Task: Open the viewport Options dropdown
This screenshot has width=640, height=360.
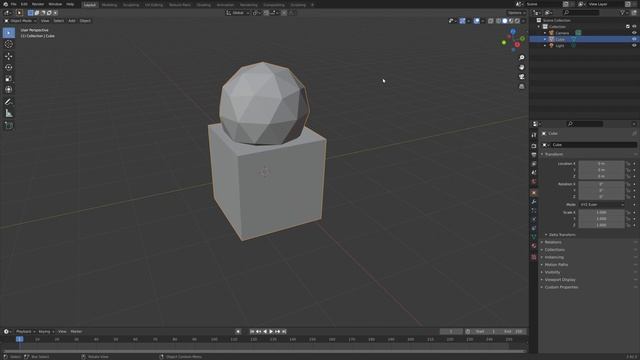Action: [516, 13]
